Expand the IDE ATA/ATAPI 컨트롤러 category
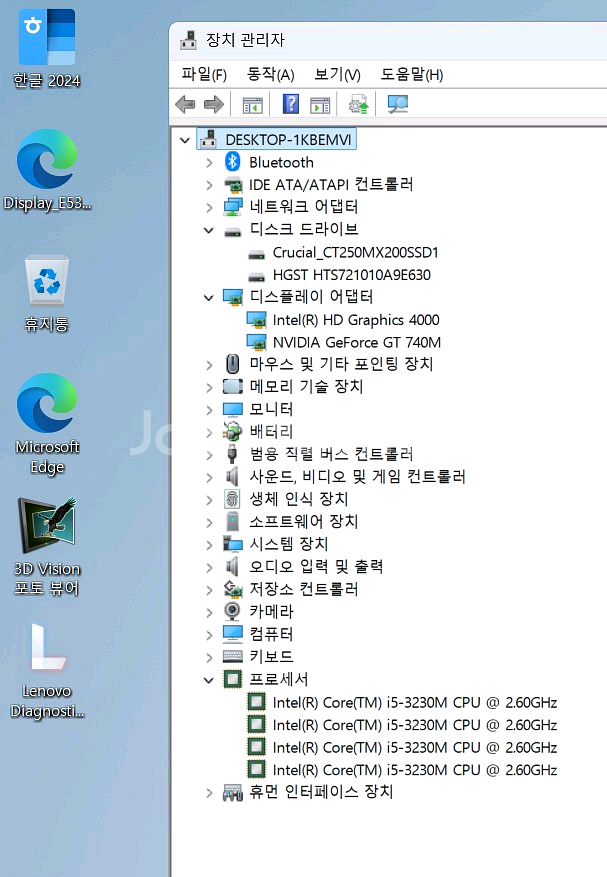Image resolution: width=607 pixels, height=877 pixels. (x=209, y=185)
